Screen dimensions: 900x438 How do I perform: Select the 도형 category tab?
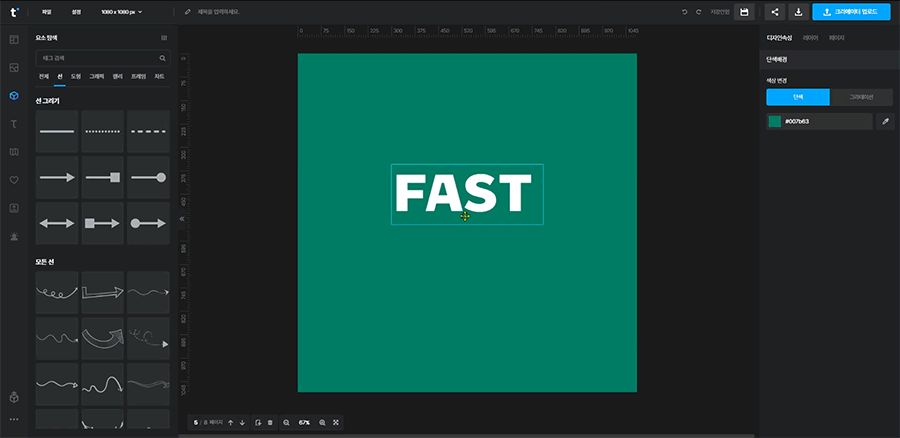coord(75,76)
